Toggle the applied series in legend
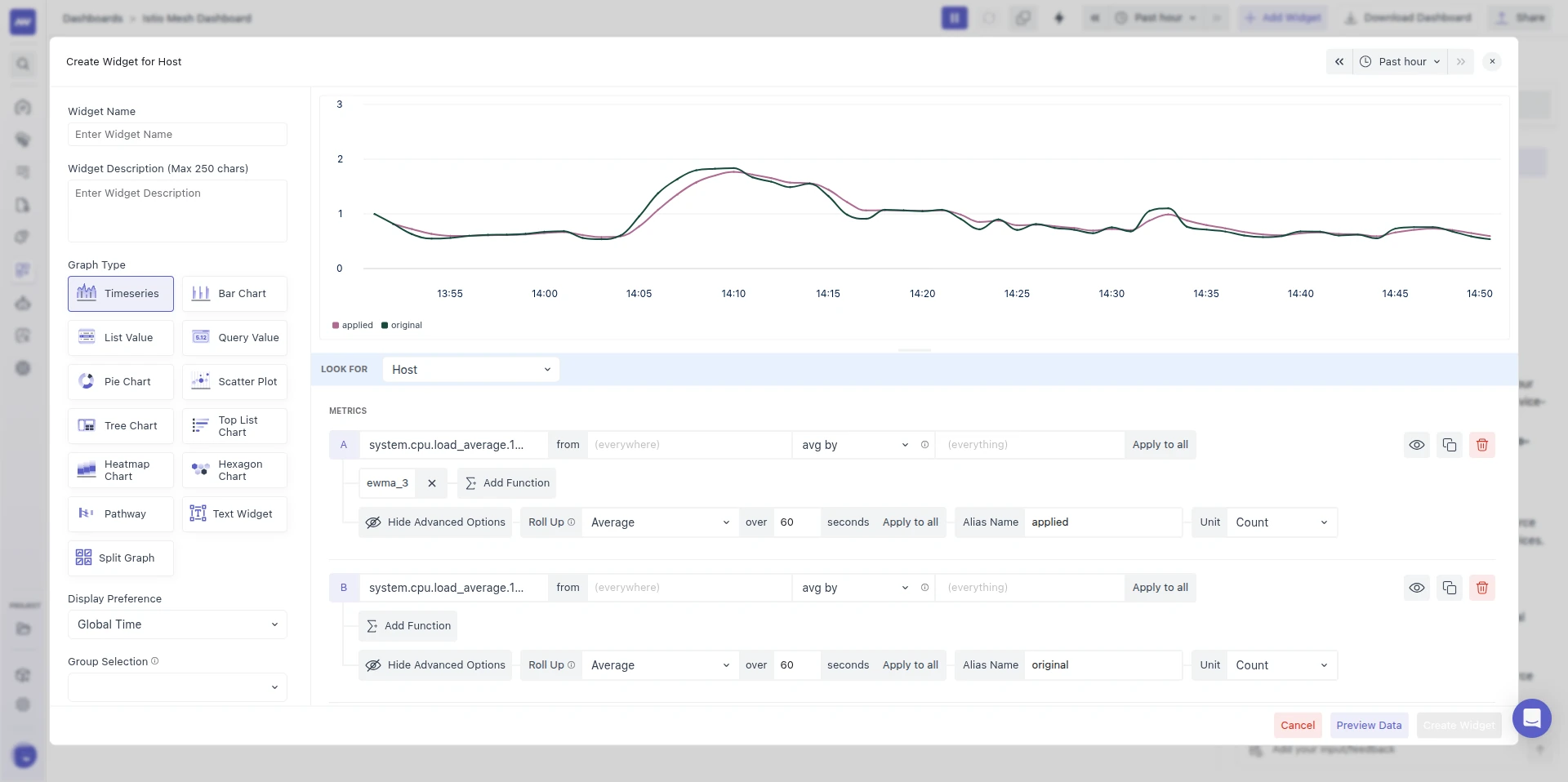Viewport: 1568px width, 782px height. pyautogui.click(x=353, y=325)
